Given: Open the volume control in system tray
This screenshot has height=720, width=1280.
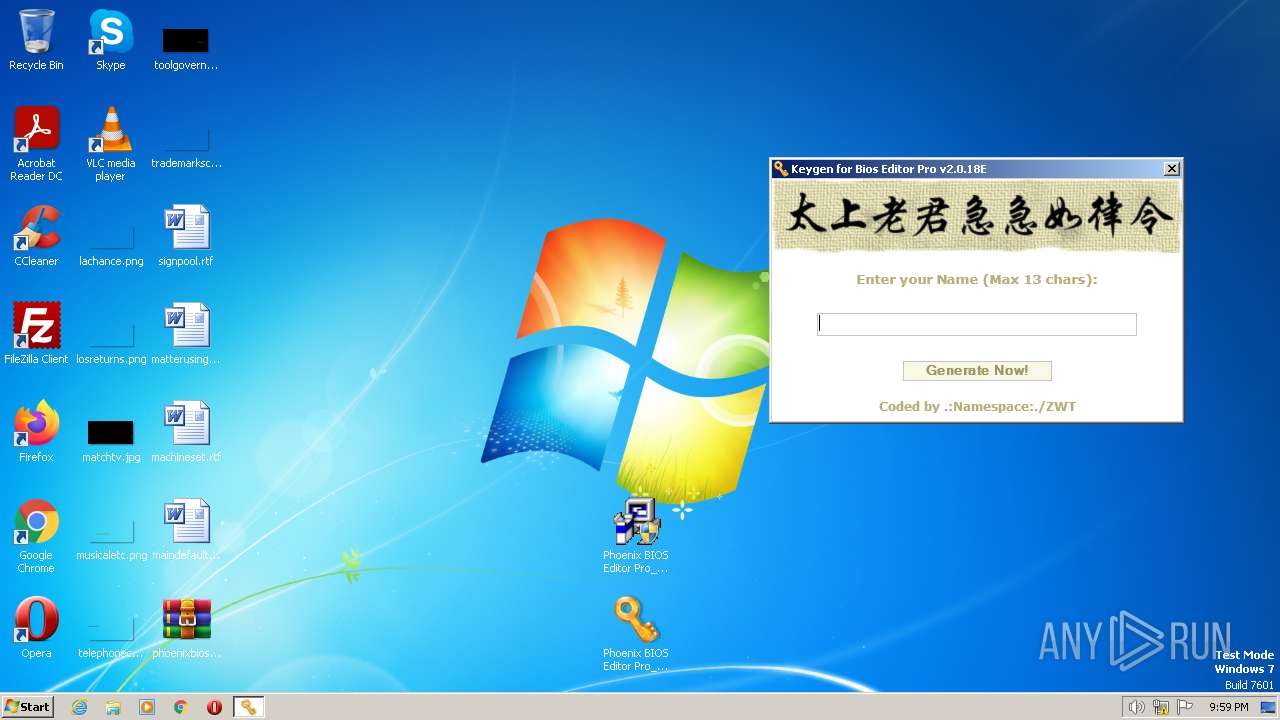Looking at the screenshot, I should [1136, 707].
